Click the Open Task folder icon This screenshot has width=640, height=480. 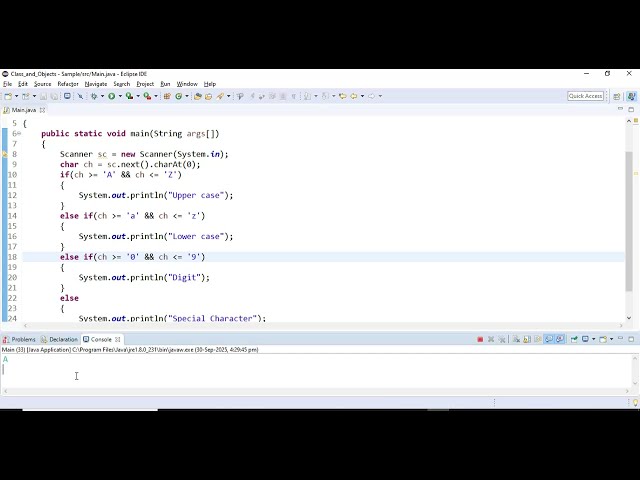tap(209, 96)
